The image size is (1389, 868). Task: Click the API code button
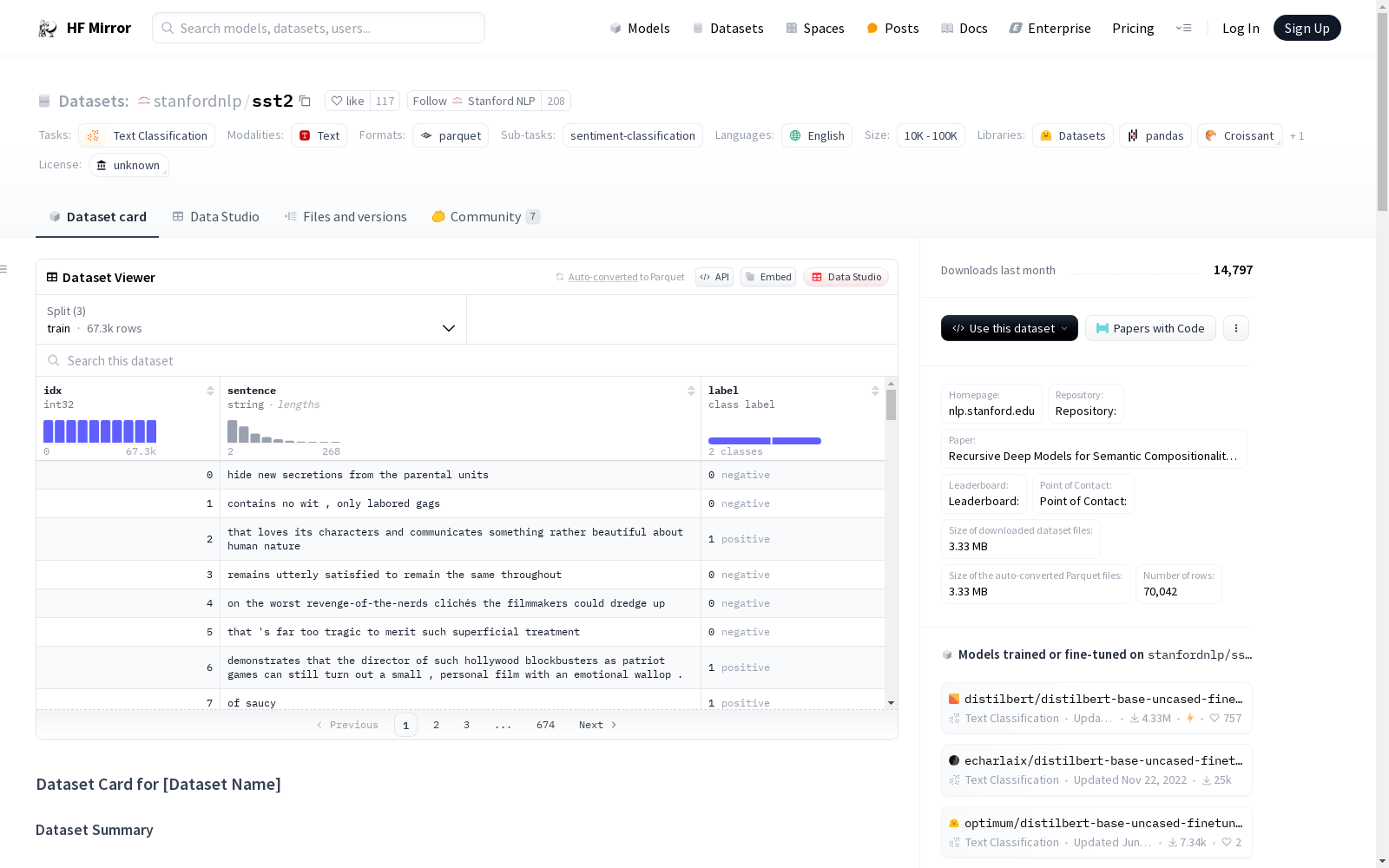[714, 277]
